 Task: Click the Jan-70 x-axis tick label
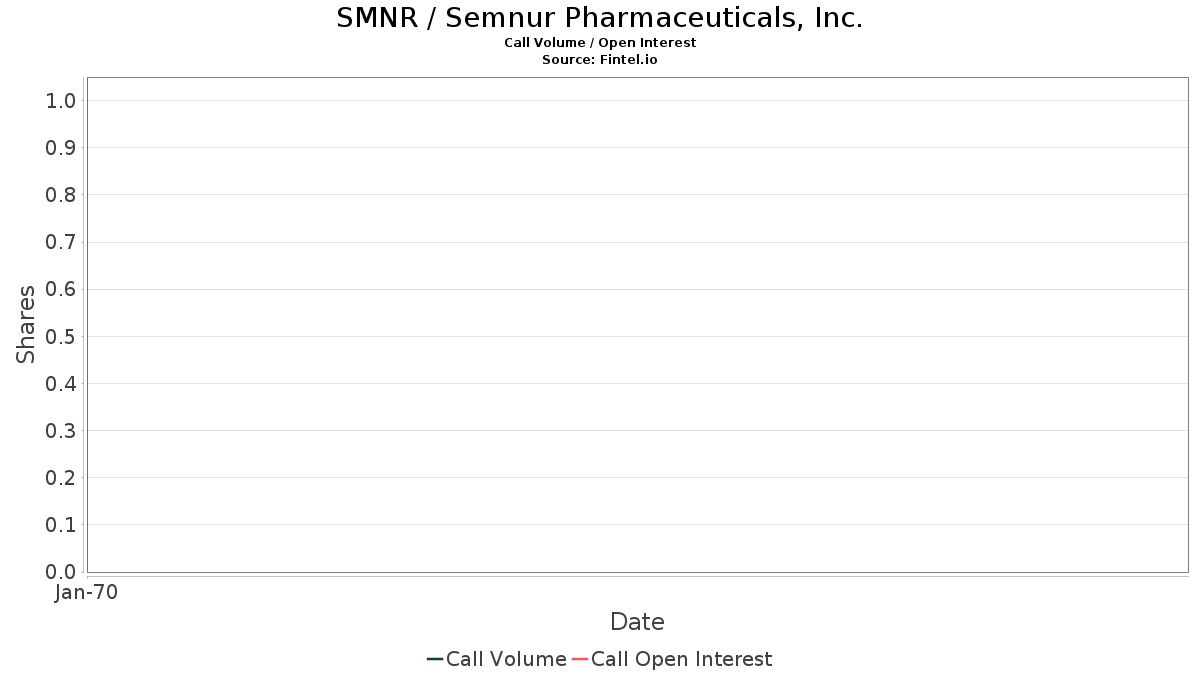click(86, 593)
